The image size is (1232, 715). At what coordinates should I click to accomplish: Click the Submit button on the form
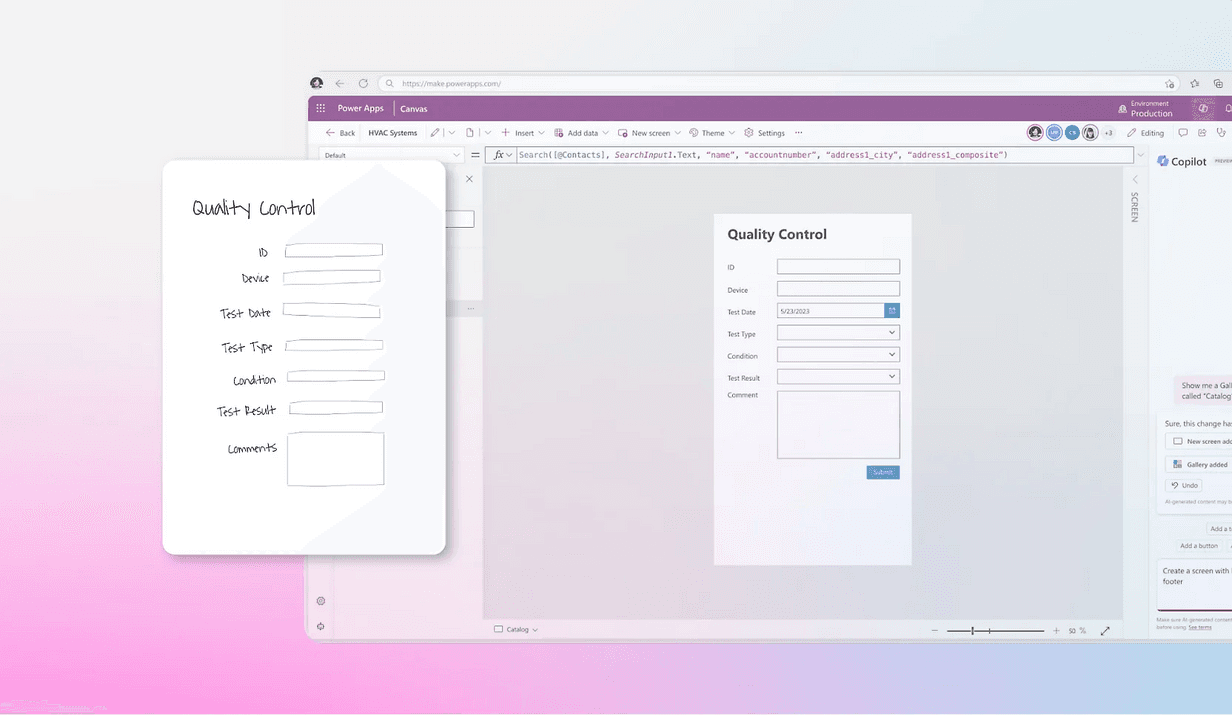point(883,472)
